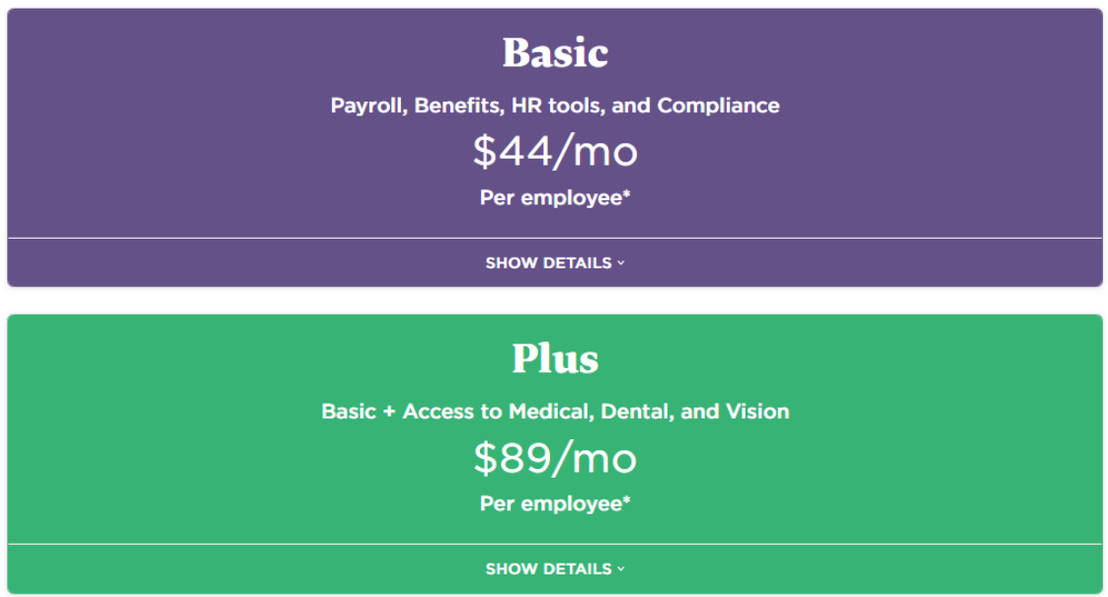Click 'Basic + Access to Medical, Dental, and Vision'
The height and width of the screenshot is (597, 1108).
[x=555, y=411]
